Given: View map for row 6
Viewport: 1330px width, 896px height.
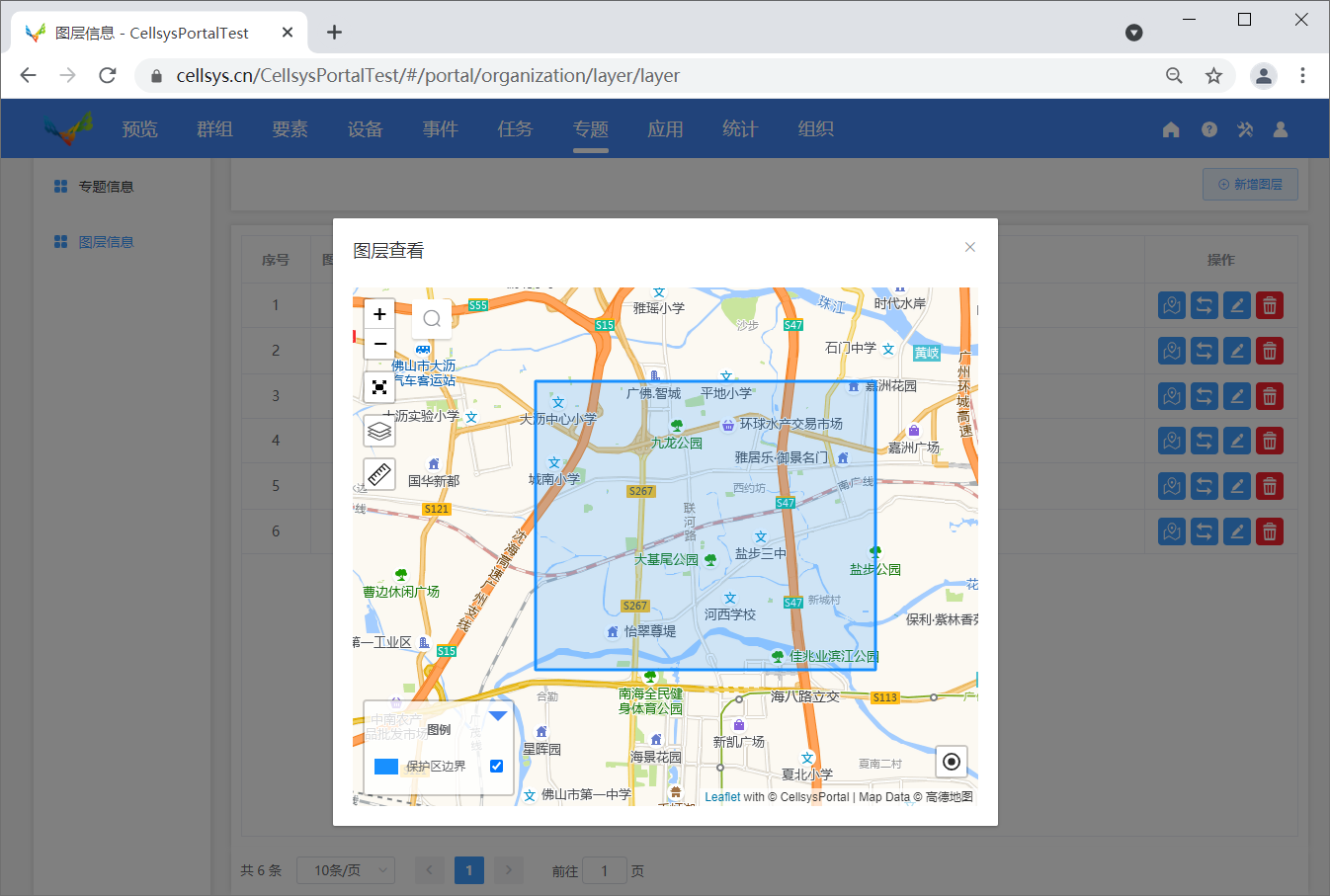Looking at the screenshot, I should click(x=1172, y=531).
